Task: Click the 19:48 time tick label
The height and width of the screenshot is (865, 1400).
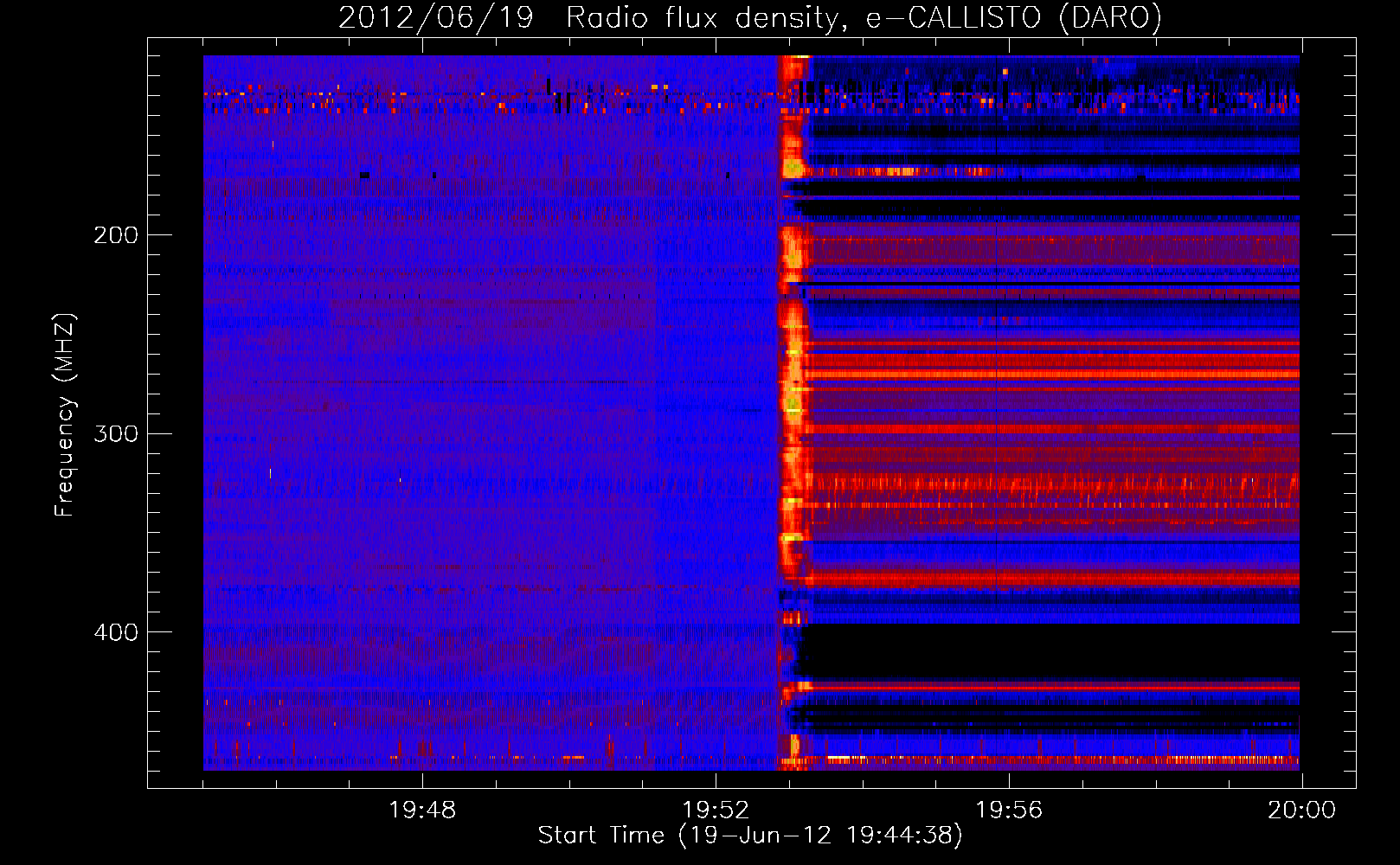Action: tap(422, 811)
